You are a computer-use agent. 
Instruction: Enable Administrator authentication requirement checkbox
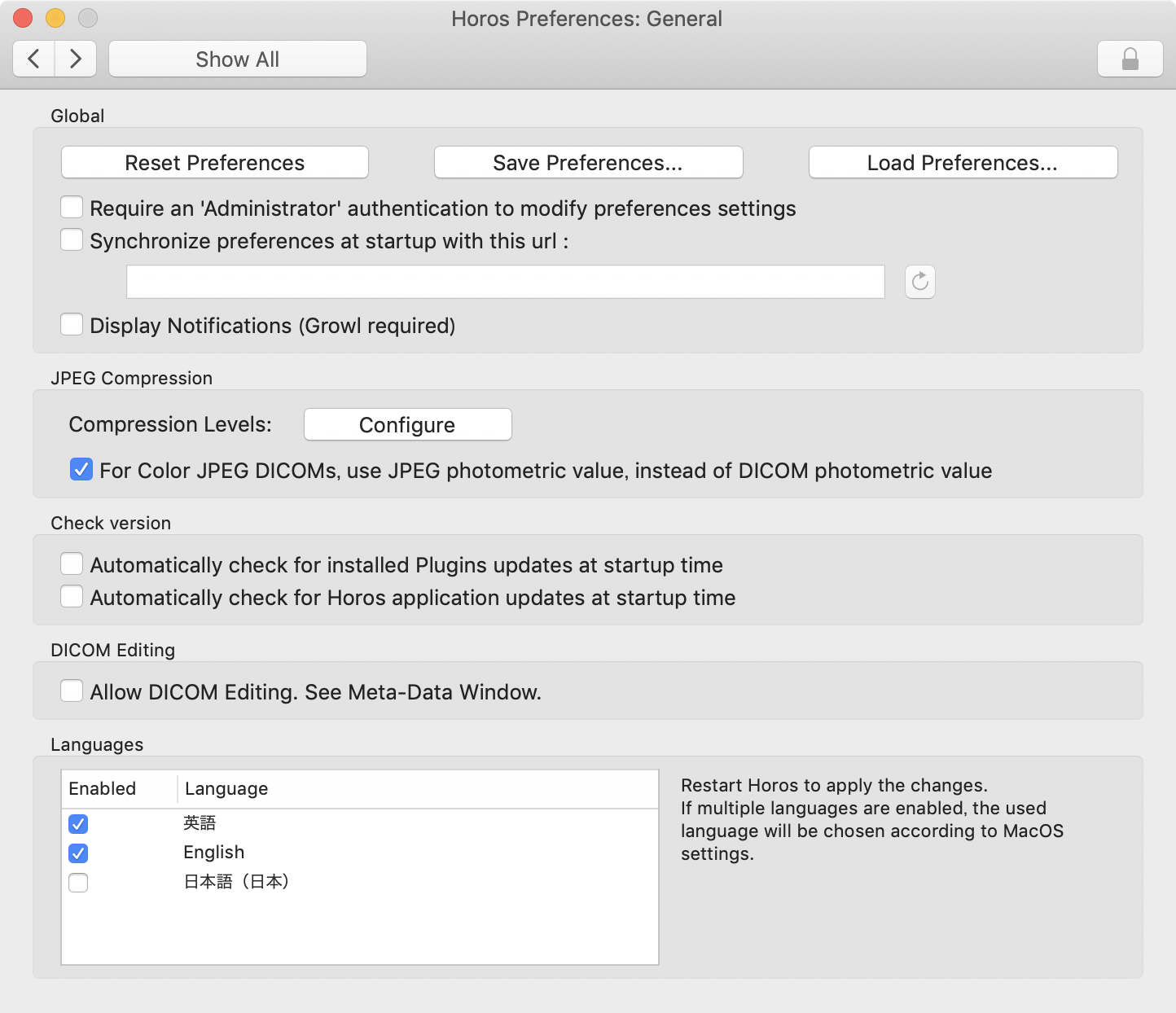click(72, 208)
